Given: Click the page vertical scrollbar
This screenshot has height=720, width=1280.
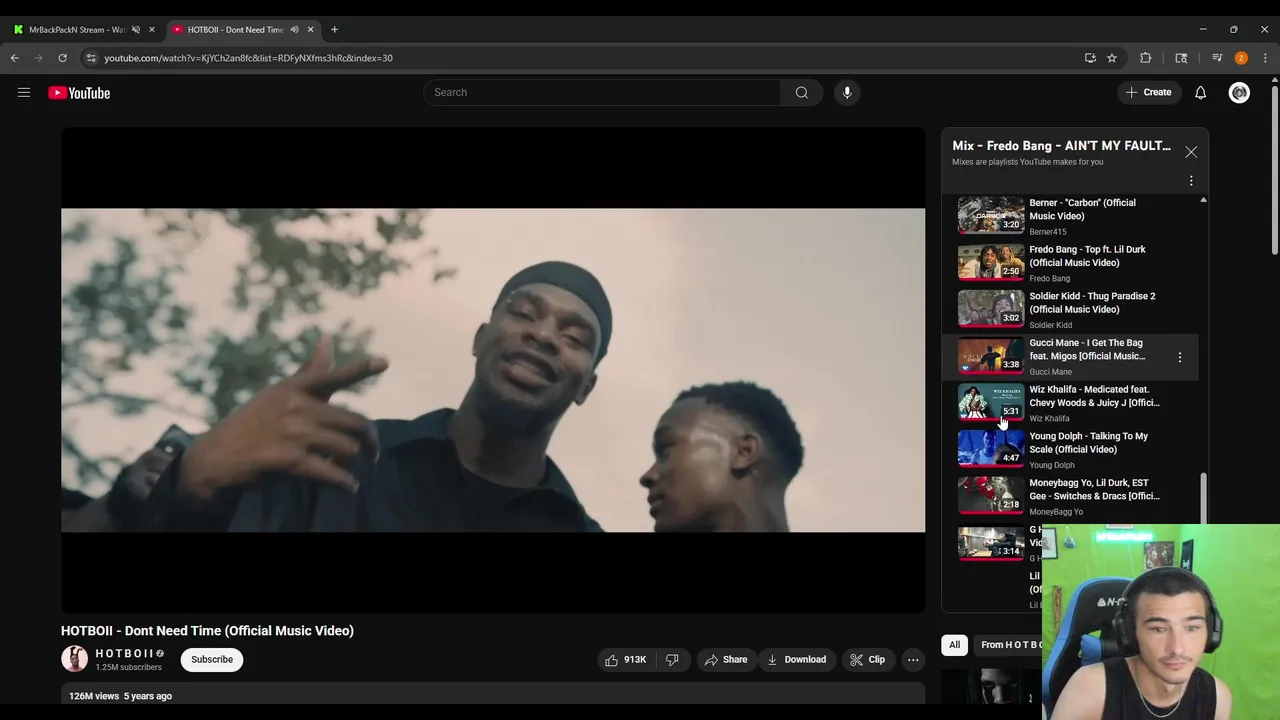Looking at the screenshot, I should pos(1275,170).
